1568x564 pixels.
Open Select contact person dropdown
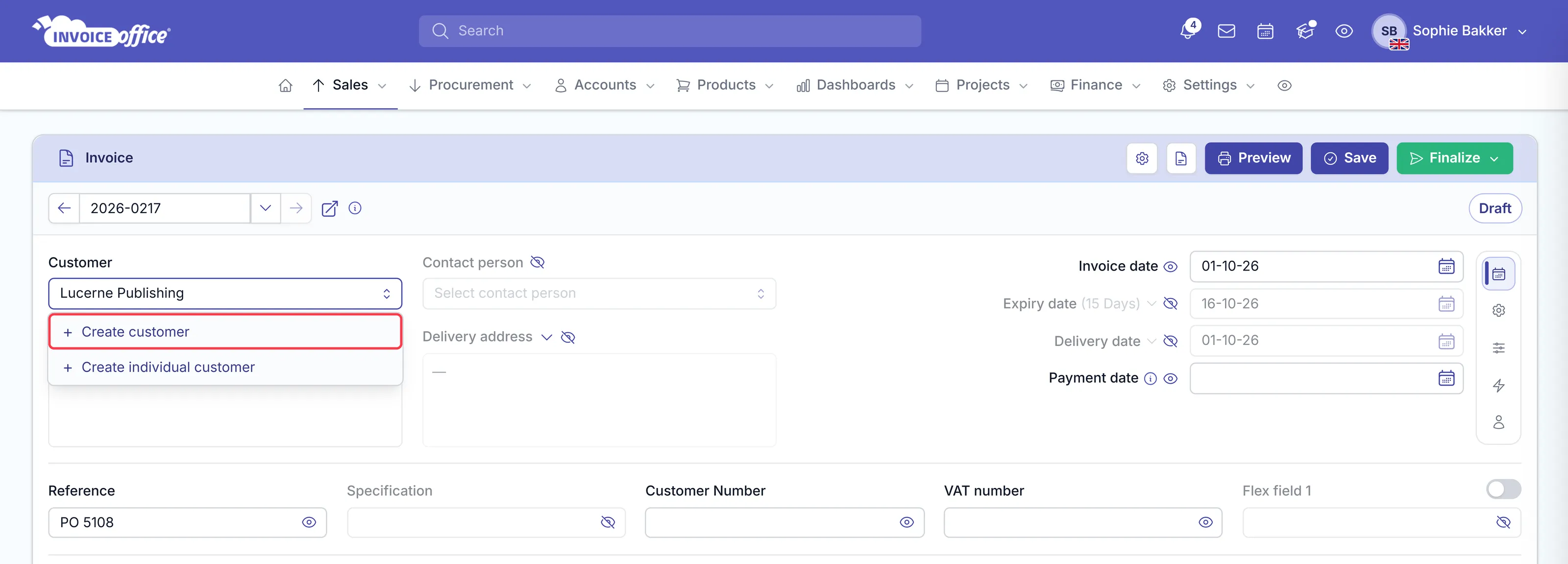[x=598, y=294]
